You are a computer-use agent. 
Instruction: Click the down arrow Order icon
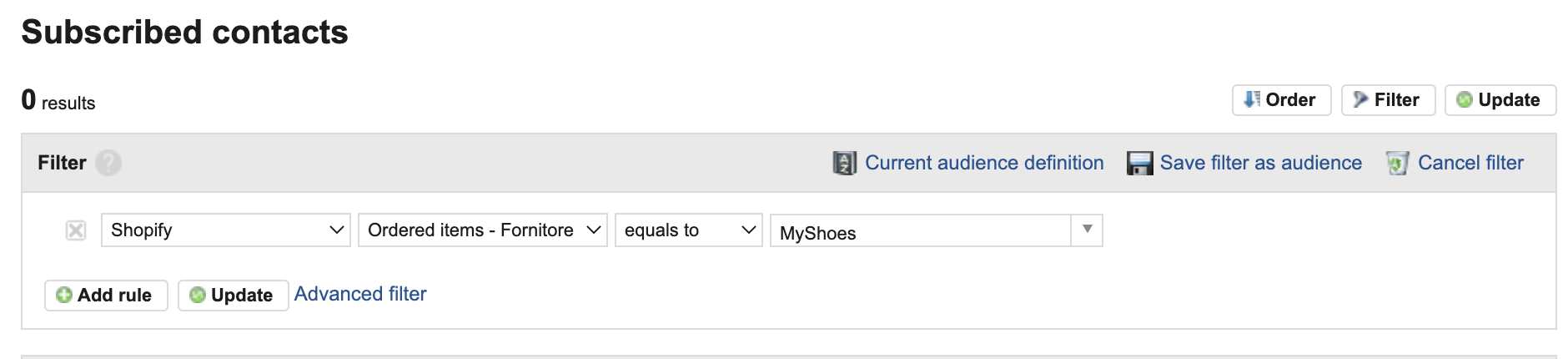[1252, 99]
